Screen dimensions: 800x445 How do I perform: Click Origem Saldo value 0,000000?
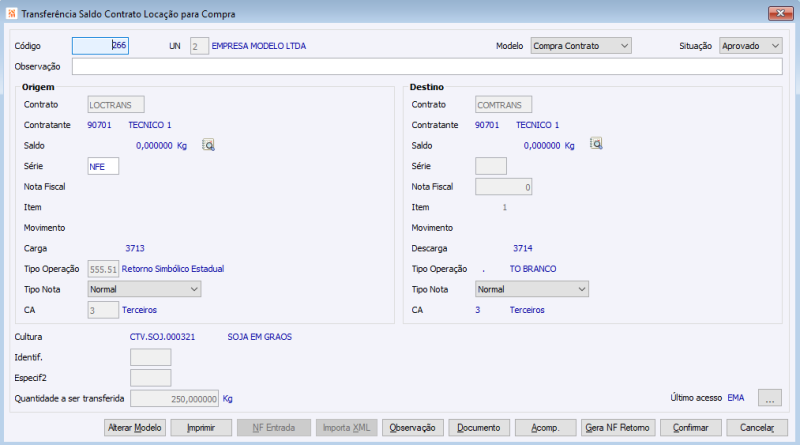154,146
